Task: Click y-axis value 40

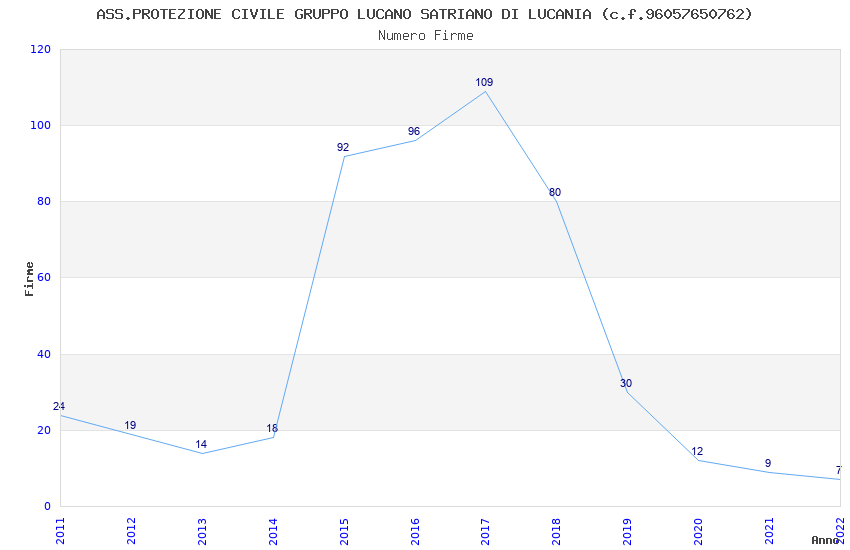Action: 44,354
